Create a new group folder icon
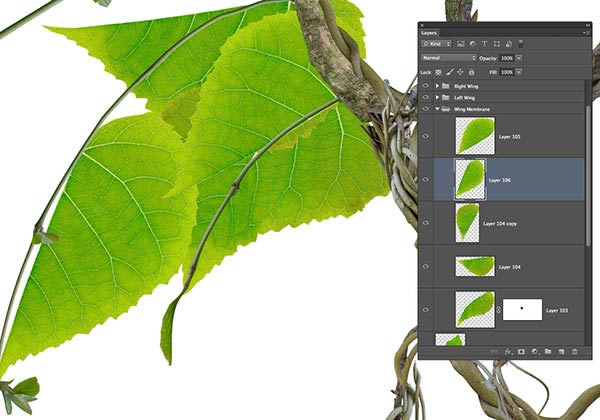Screen dimensions: 600x420 pyautogui.click(x=548, y=351)
